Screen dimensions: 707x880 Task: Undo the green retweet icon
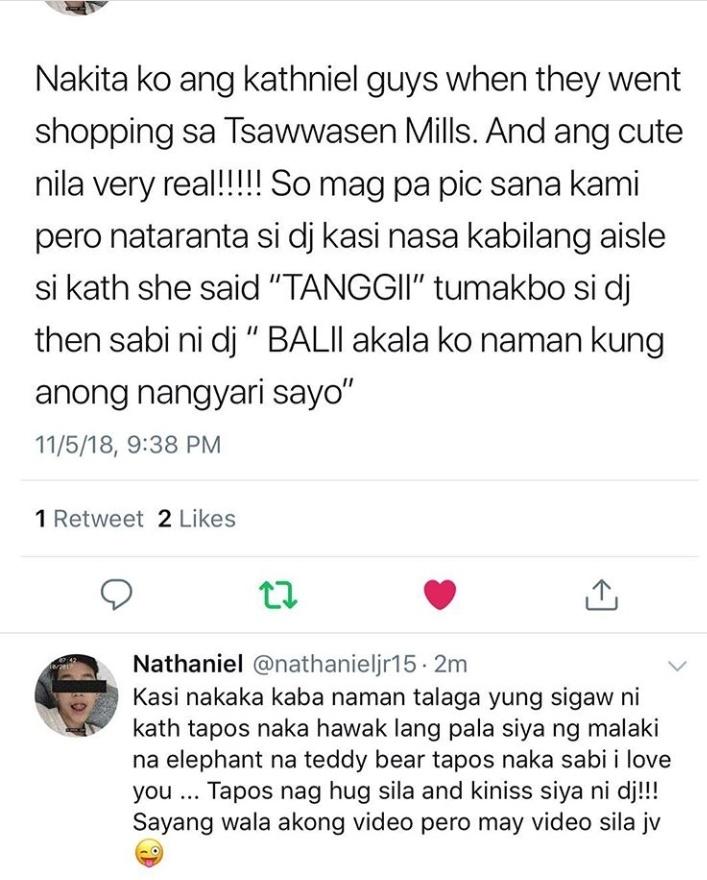click(278, 595)
